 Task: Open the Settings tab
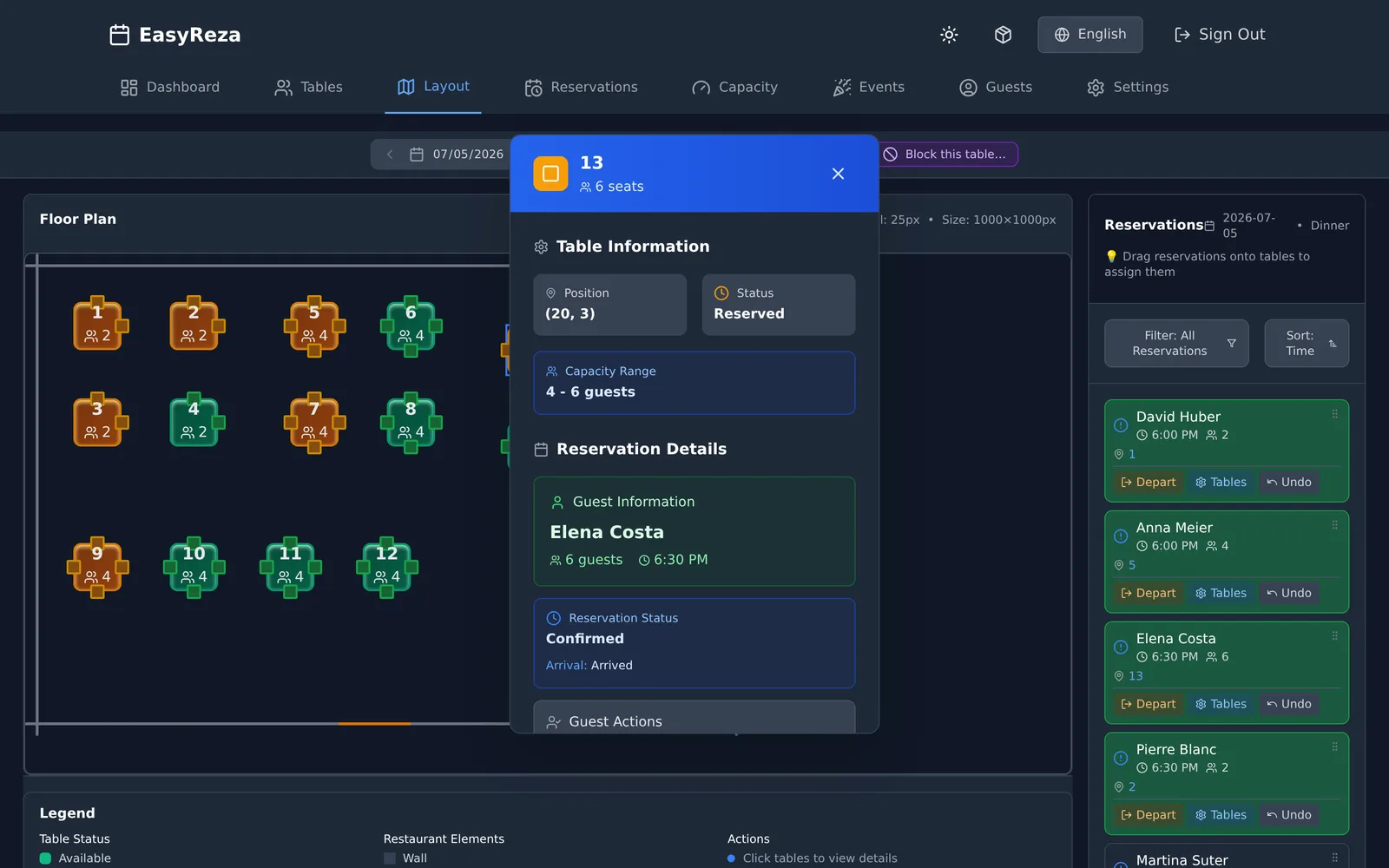tap(1128, 87)
